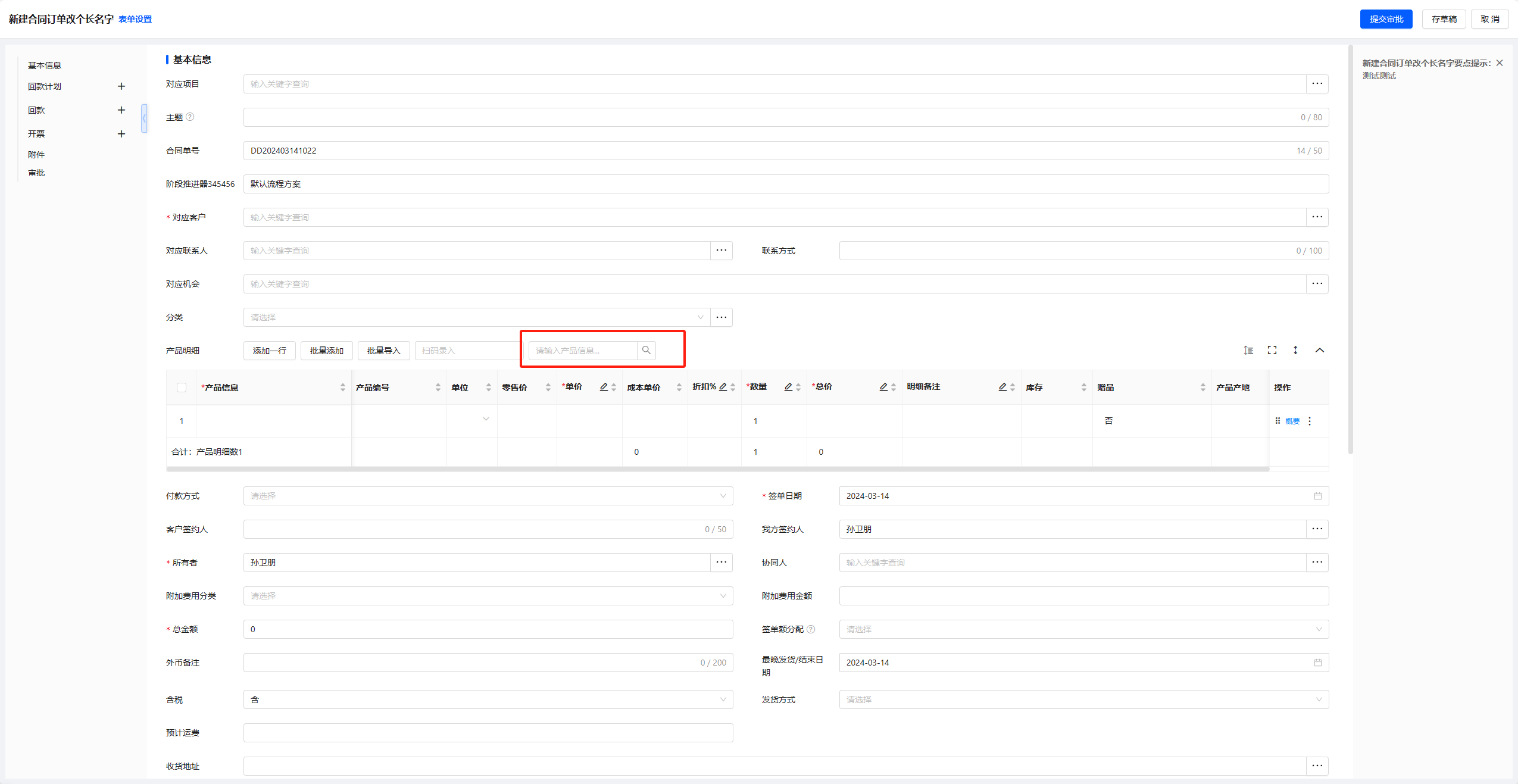Close the 要点提示 tips panel
The height and width of the screenshot is (784, 1518).
pos(1500,63)
